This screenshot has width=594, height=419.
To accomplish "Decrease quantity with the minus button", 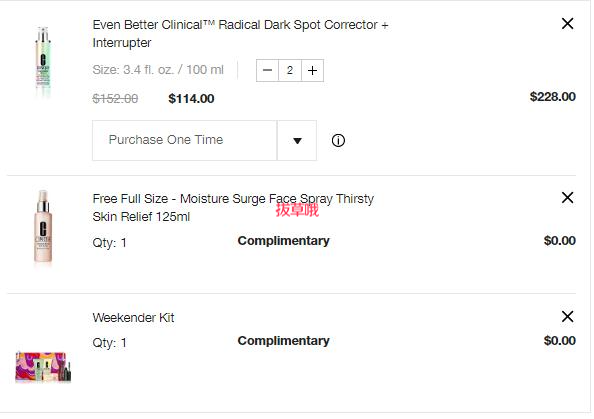I will point(267,70).
